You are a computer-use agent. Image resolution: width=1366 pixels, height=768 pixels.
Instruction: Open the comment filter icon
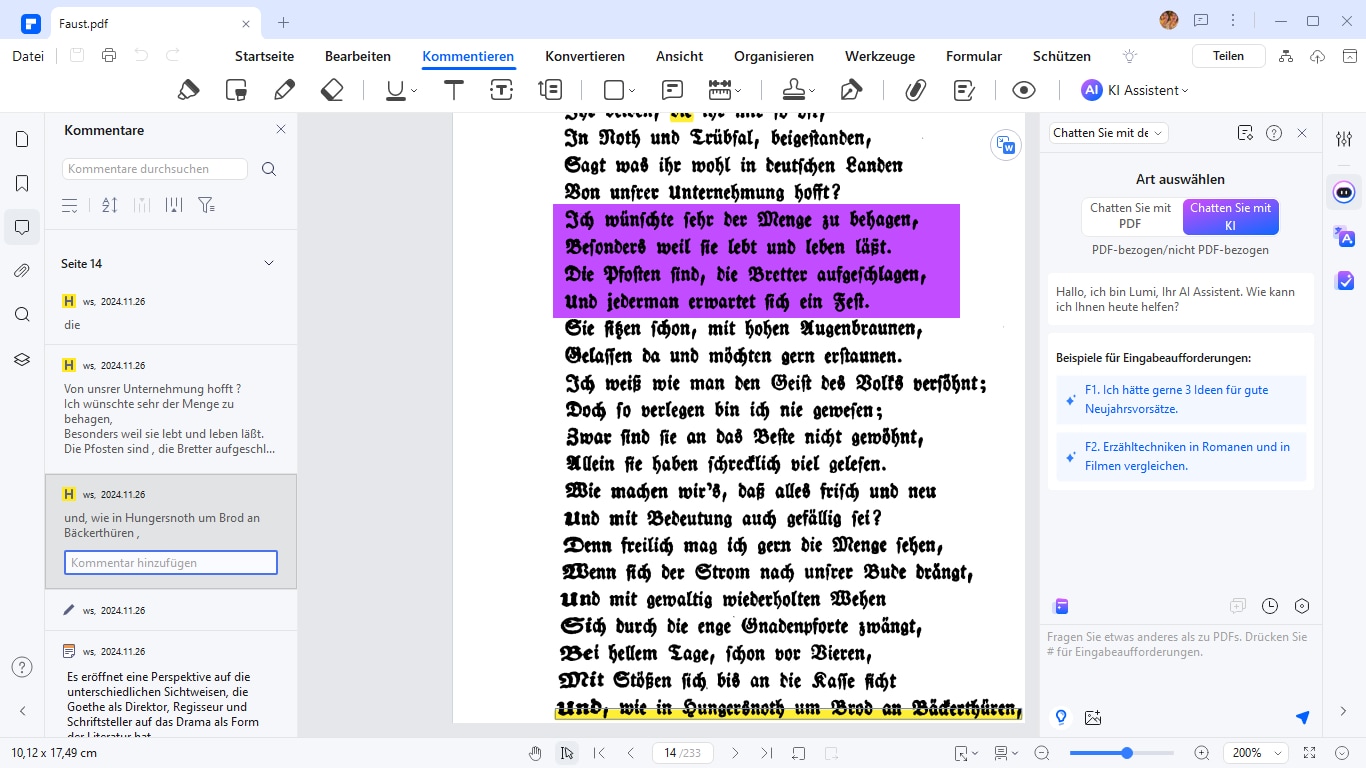[206, 205]
